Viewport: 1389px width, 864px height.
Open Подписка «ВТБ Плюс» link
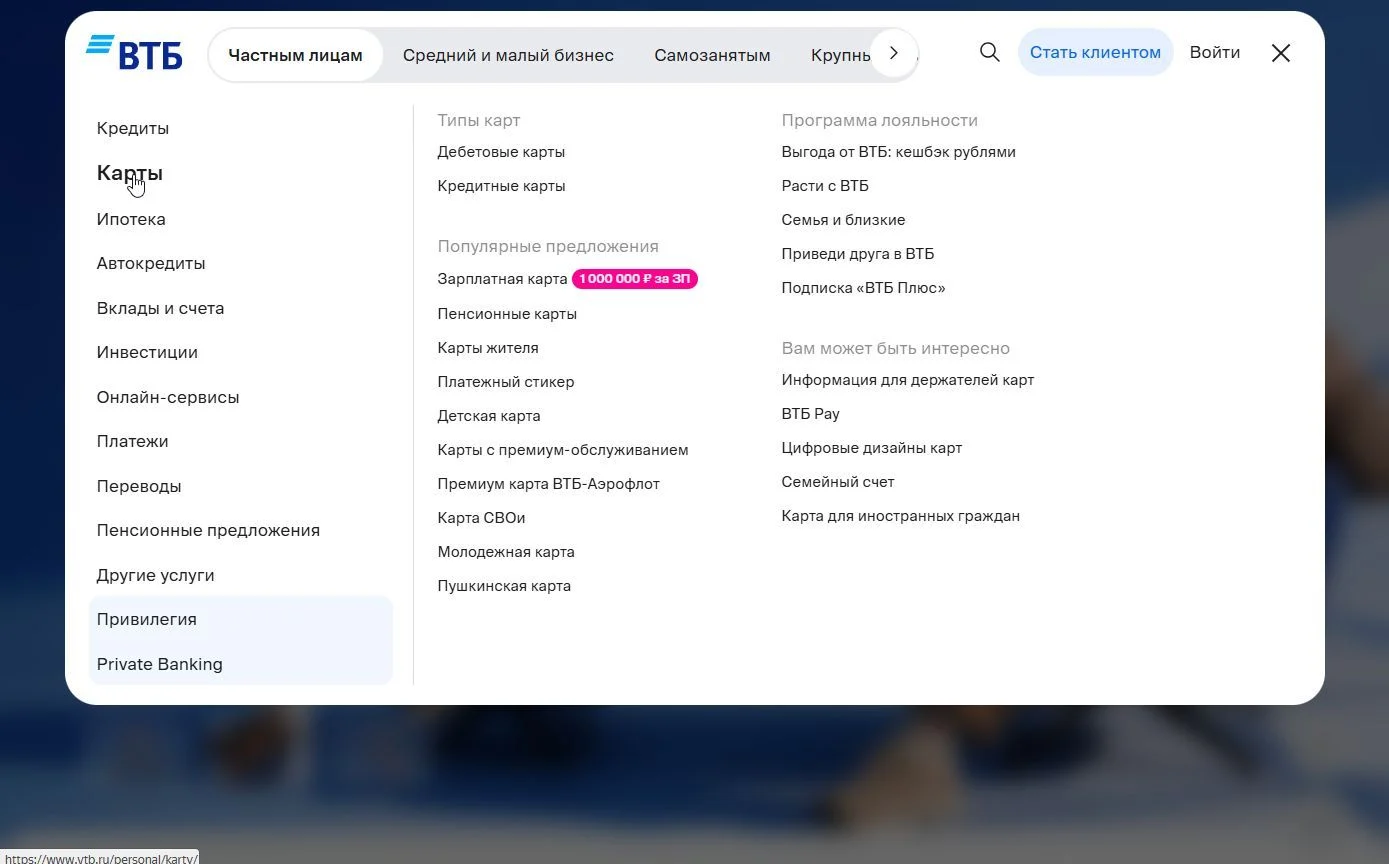(863, 288)
